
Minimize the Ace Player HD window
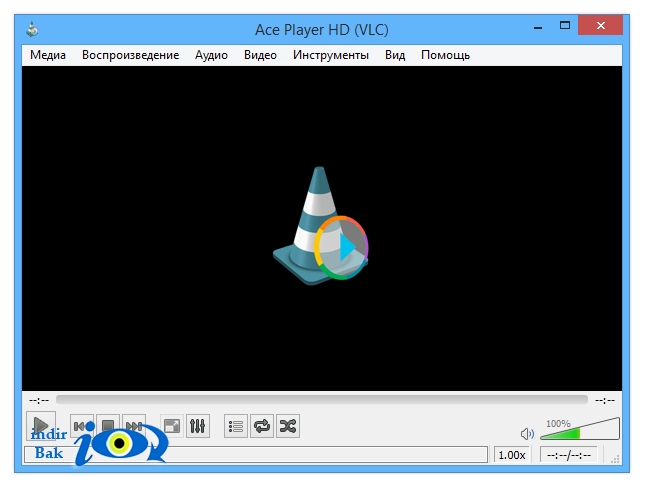(x=538, y=26)
